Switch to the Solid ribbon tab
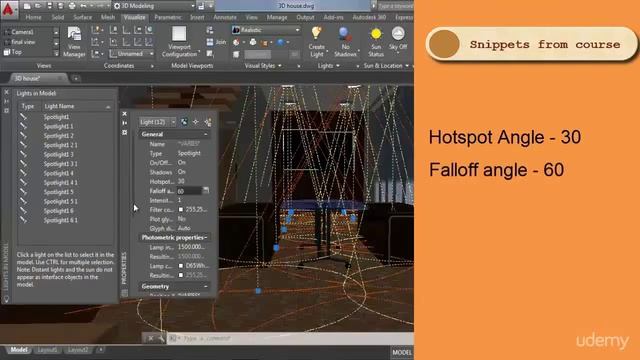This screenshot has width=640, height=360. 58,18
